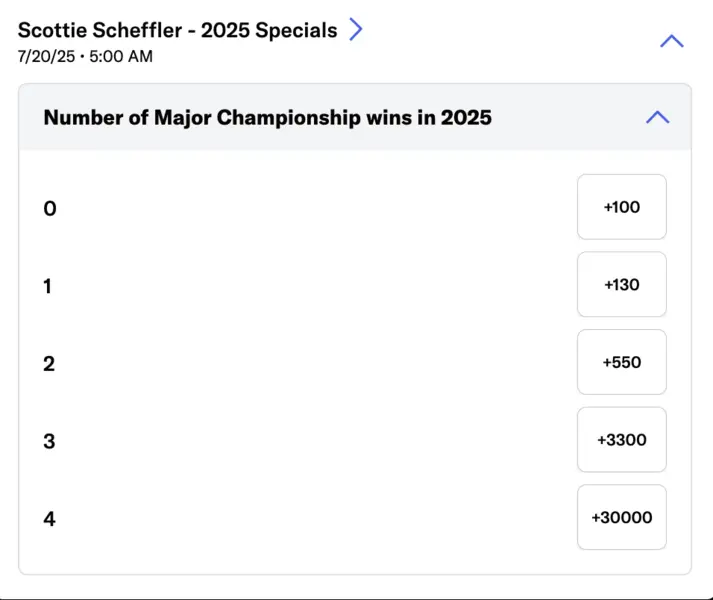This screenshot has height=600, width=713.
Task: Collapse the Number of Major Championship wins market
Action: coord(657,117)
